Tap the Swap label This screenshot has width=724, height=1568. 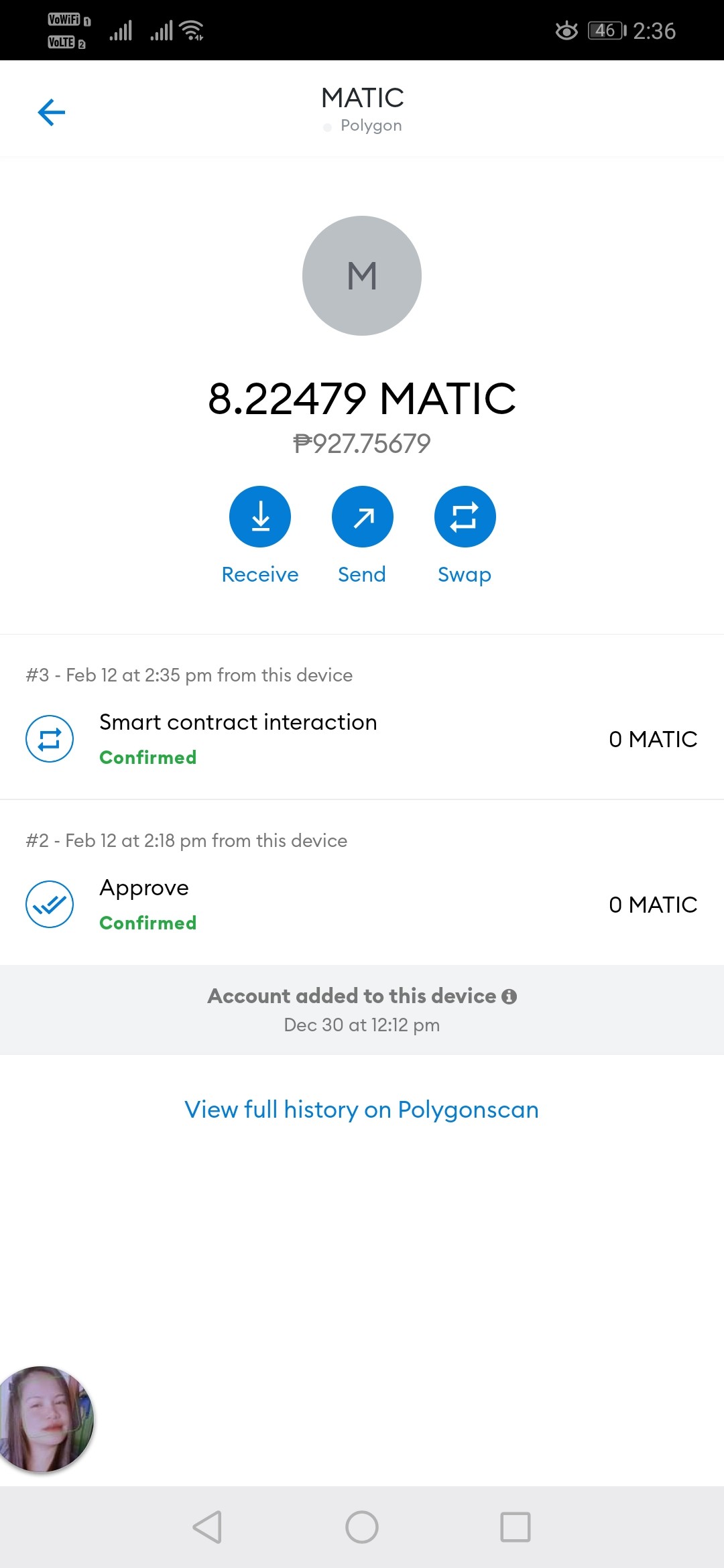coord(465,575)
